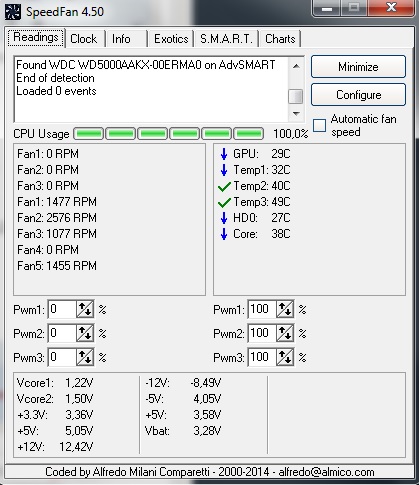Click the down arrow icon beside Temp1
This screenshot has height=485, width=420.
pyautogui.click(x=224, y=170)
